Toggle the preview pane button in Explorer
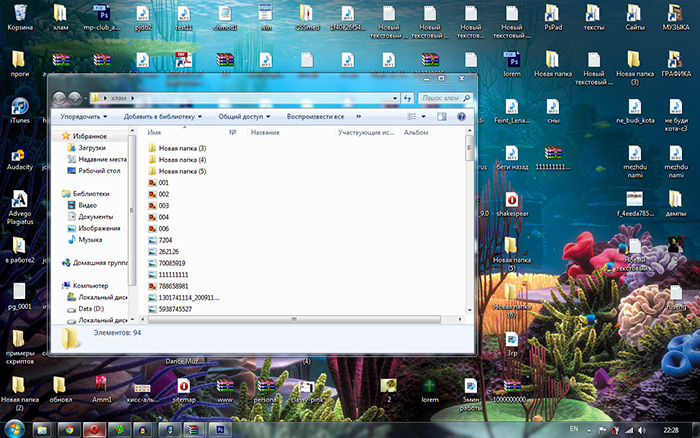Screen dimensions: 700x438 [444, 116]
